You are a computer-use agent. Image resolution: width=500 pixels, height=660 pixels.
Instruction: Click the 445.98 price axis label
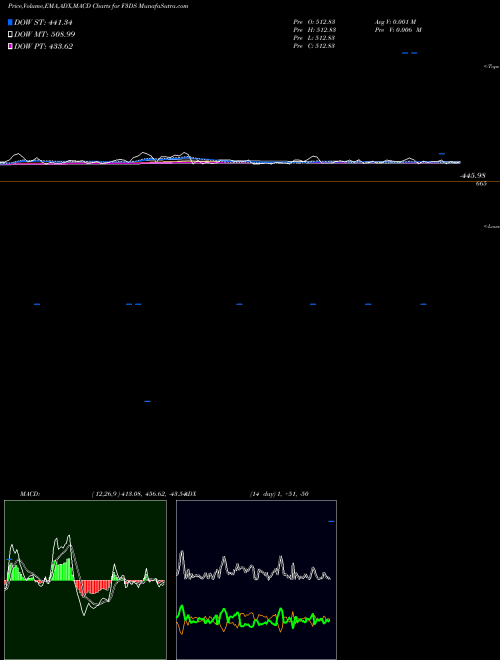point(473,176)
